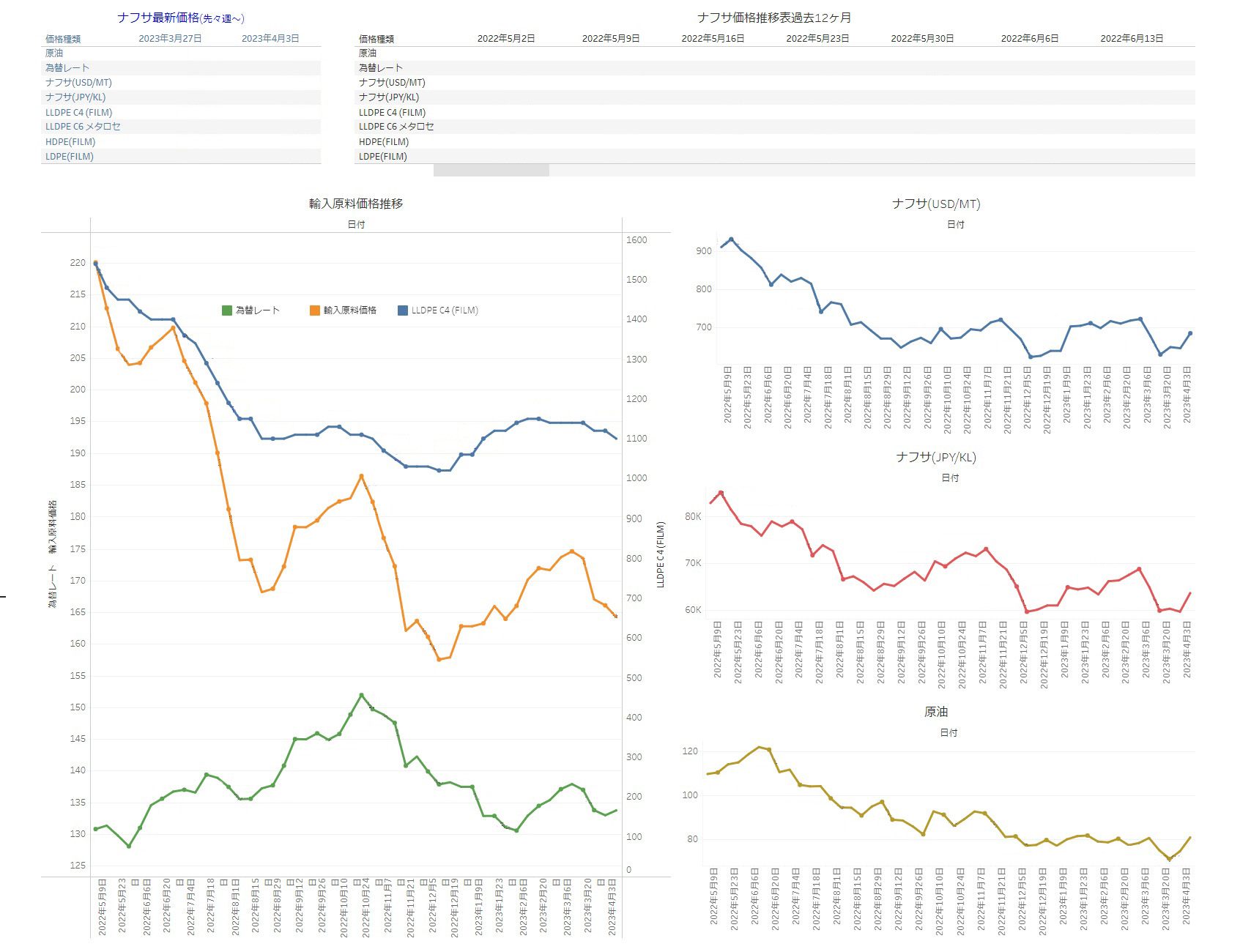Click HDPE(FILM) in the latest price table
This screenshot has width=1251, height=952.
(x=70, y=141)
